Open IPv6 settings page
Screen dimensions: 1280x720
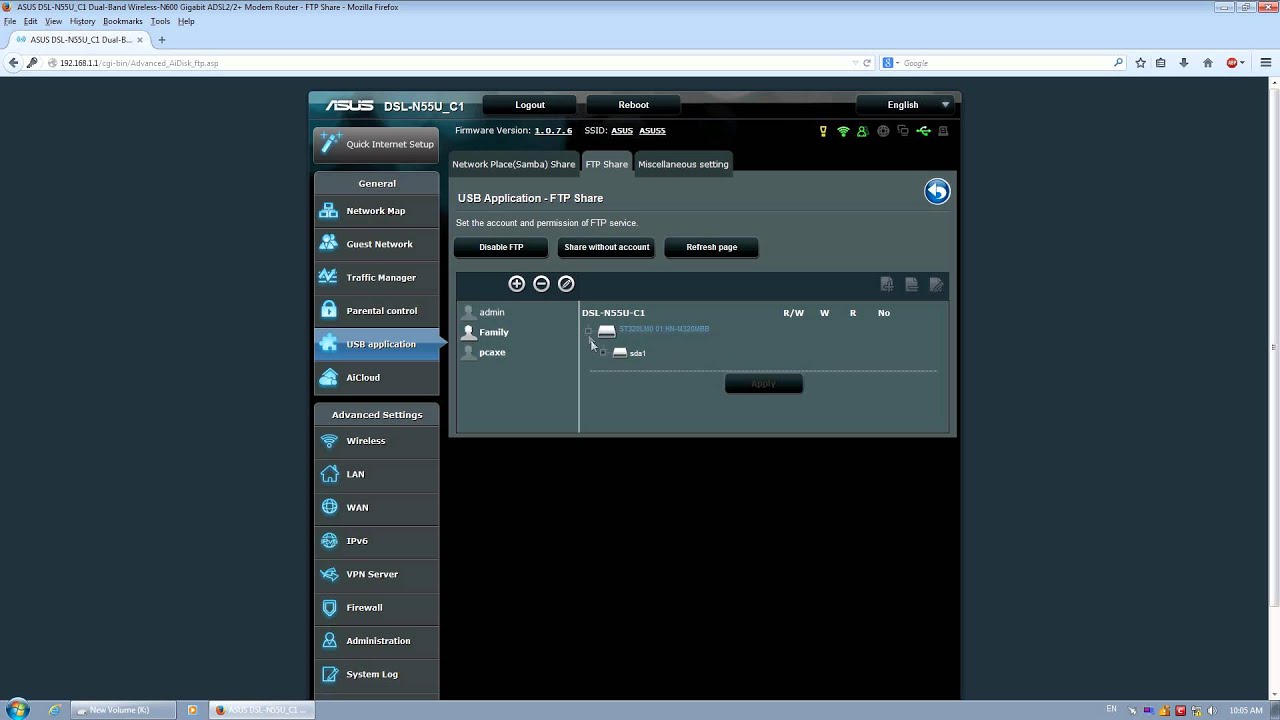376,541
